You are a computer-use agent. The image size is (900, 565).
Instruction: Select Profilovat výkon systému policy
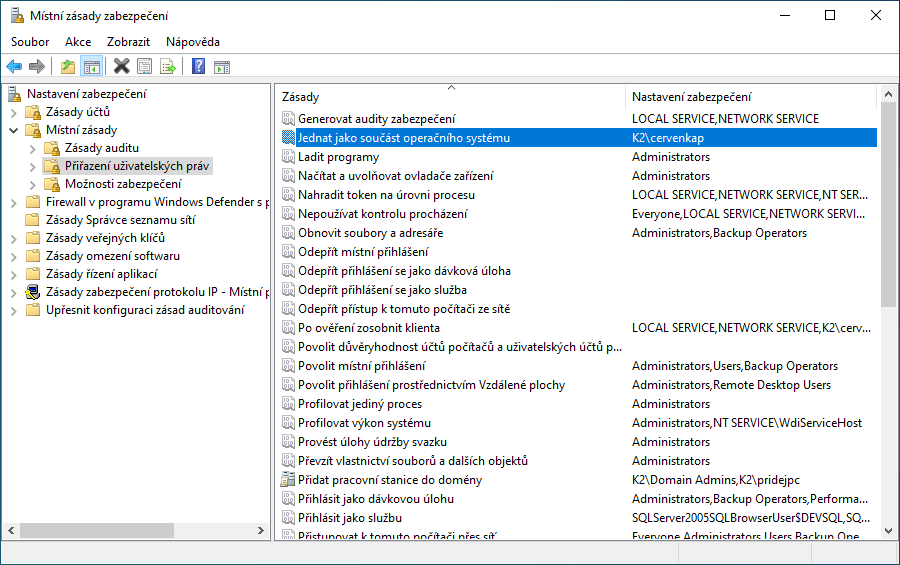coord(579,423)
